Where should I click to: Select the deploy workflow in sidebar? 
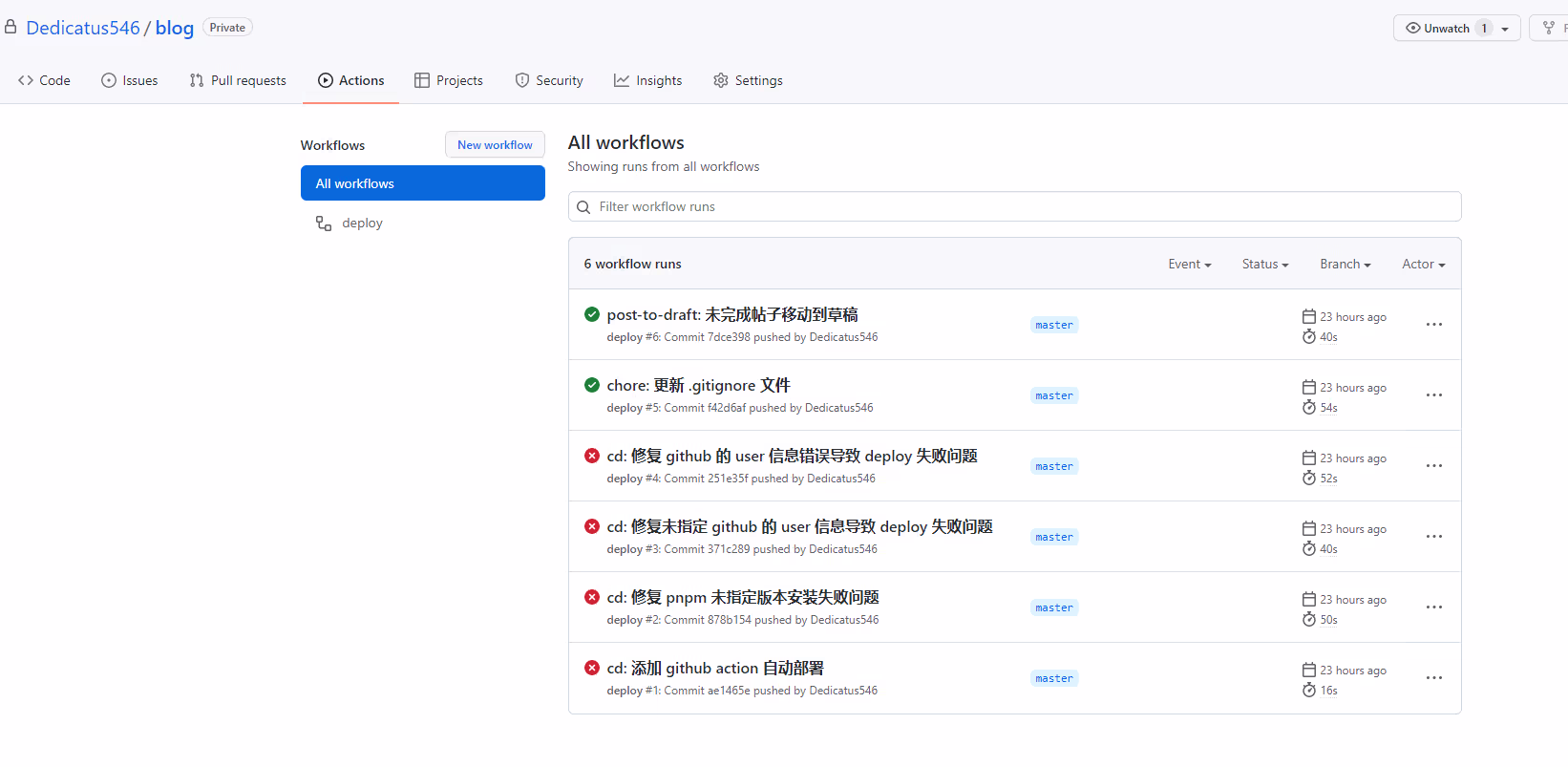click(x=362, y=224)
